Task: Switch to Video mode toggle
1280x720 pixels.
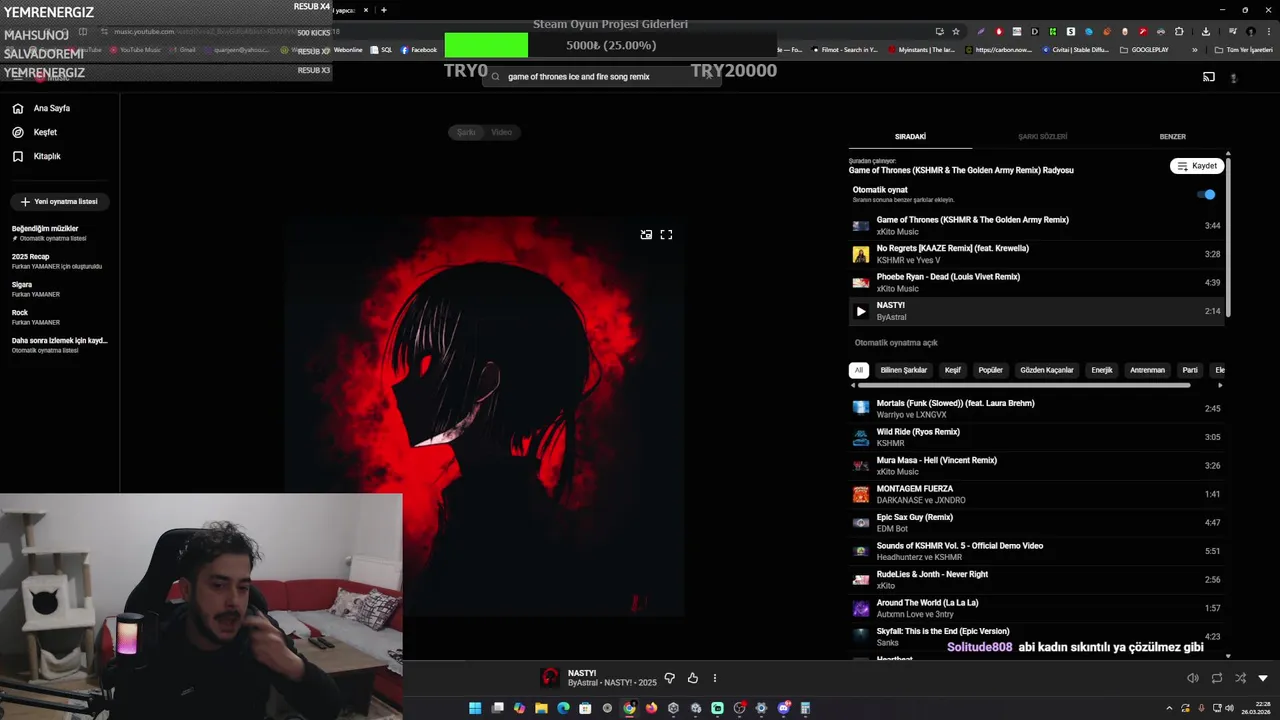Action: tap(501, 132)
